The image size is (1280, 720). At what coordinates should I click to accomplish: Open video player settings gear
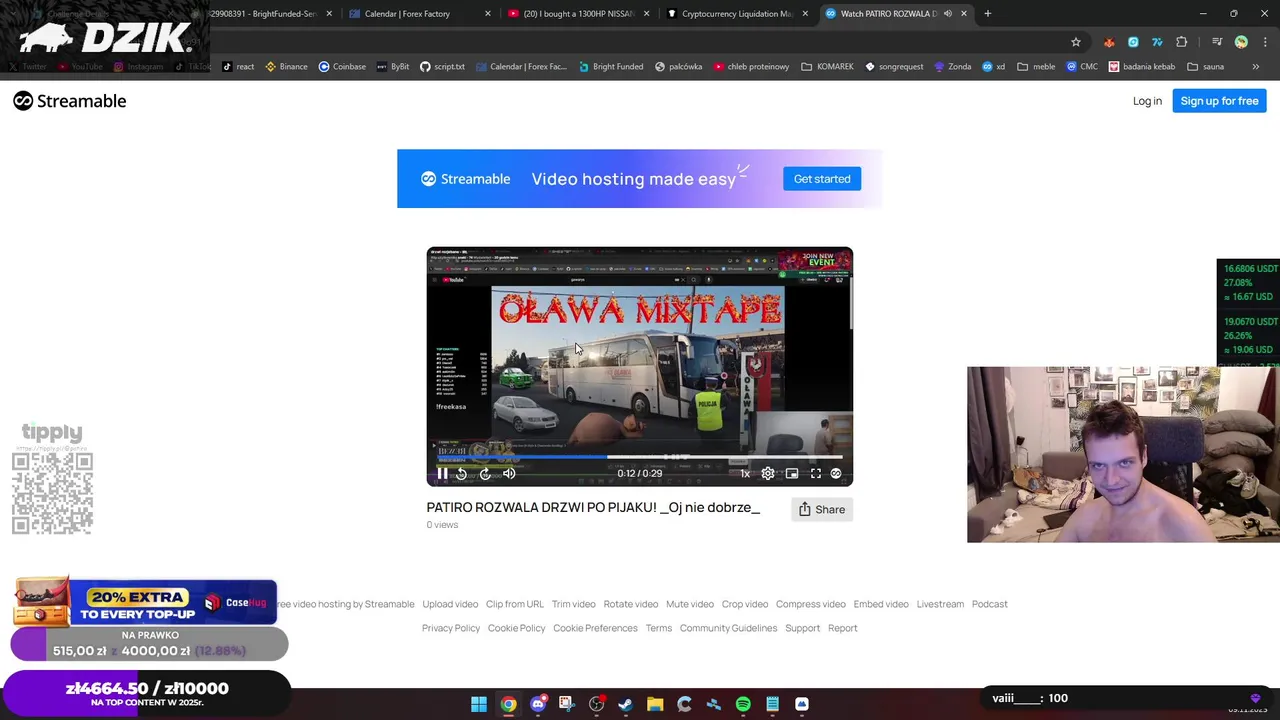[768, 474]
